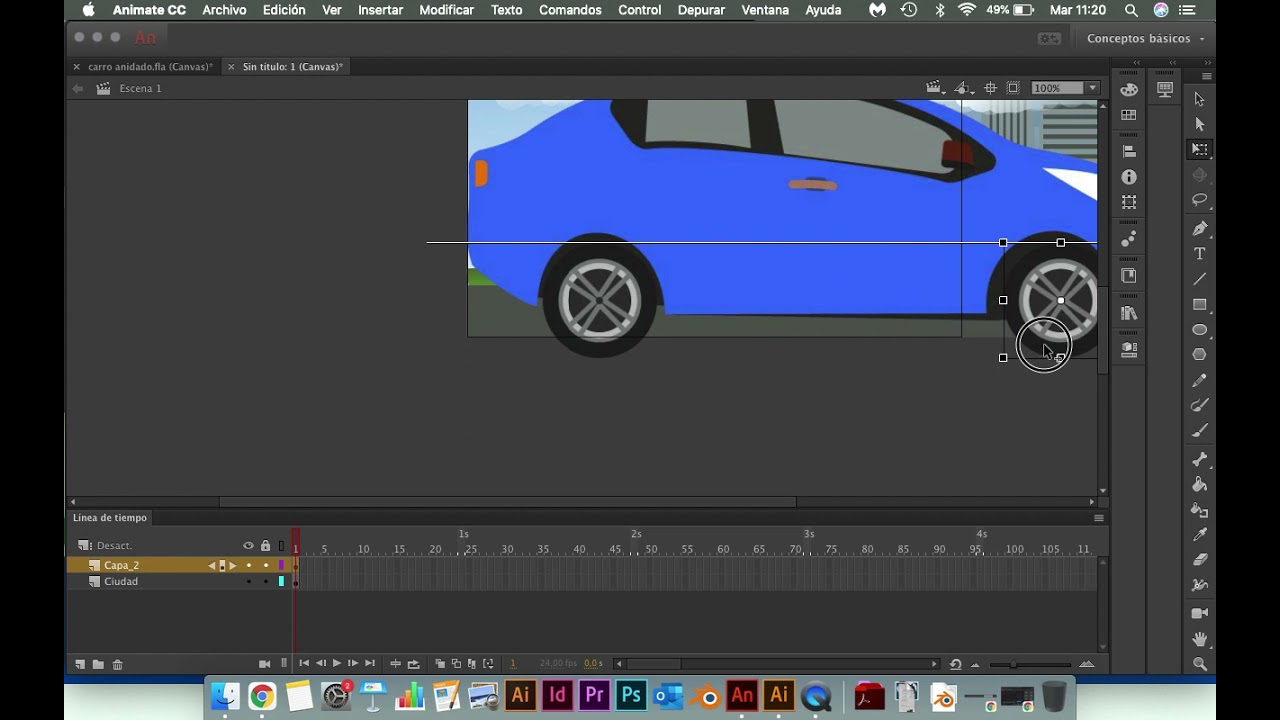Open Animate CC from the Dock

(x=742, y=695)
